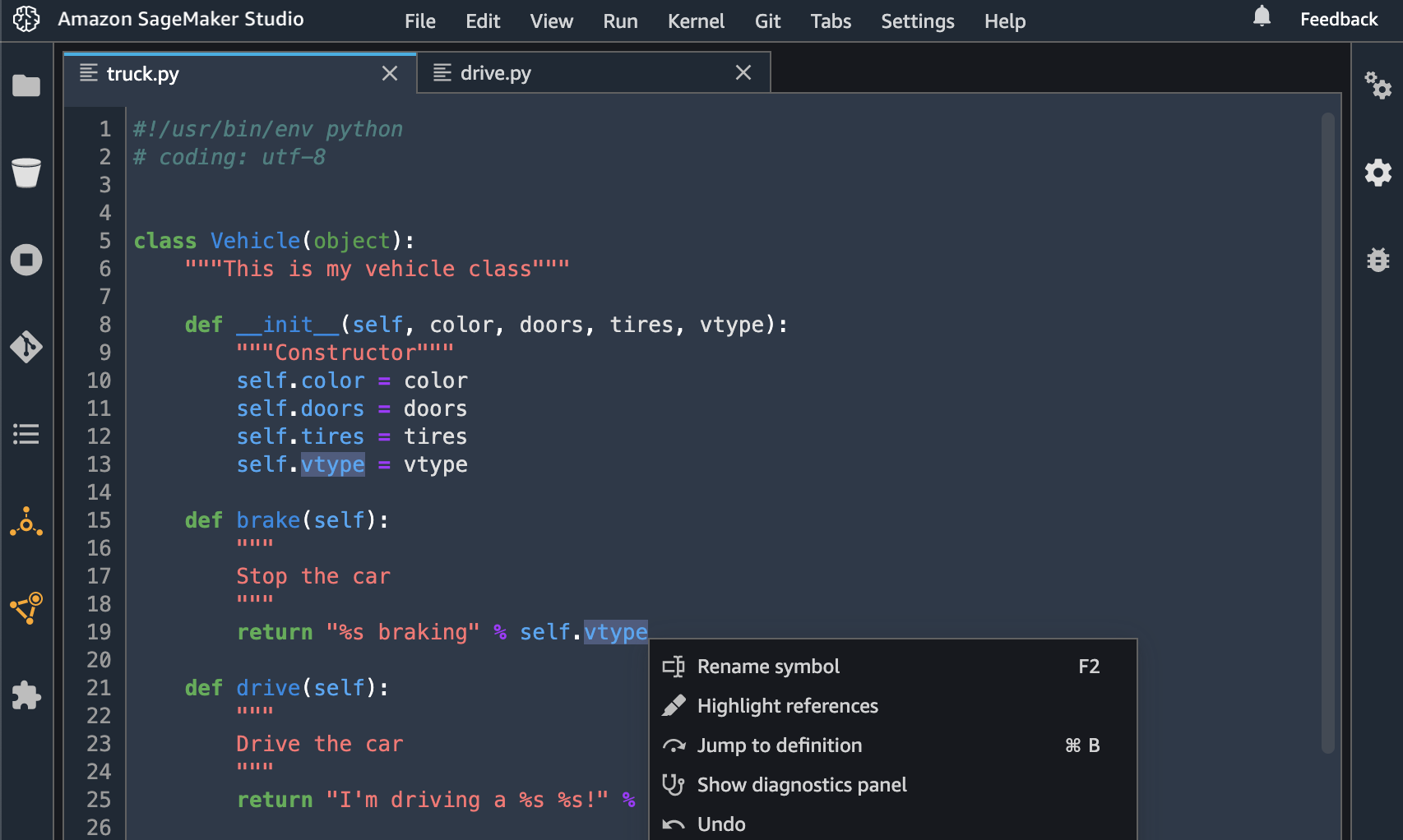Open the View menu
Image resolution: width=1403 pixels, height=840 pixels.
point(551,21)
